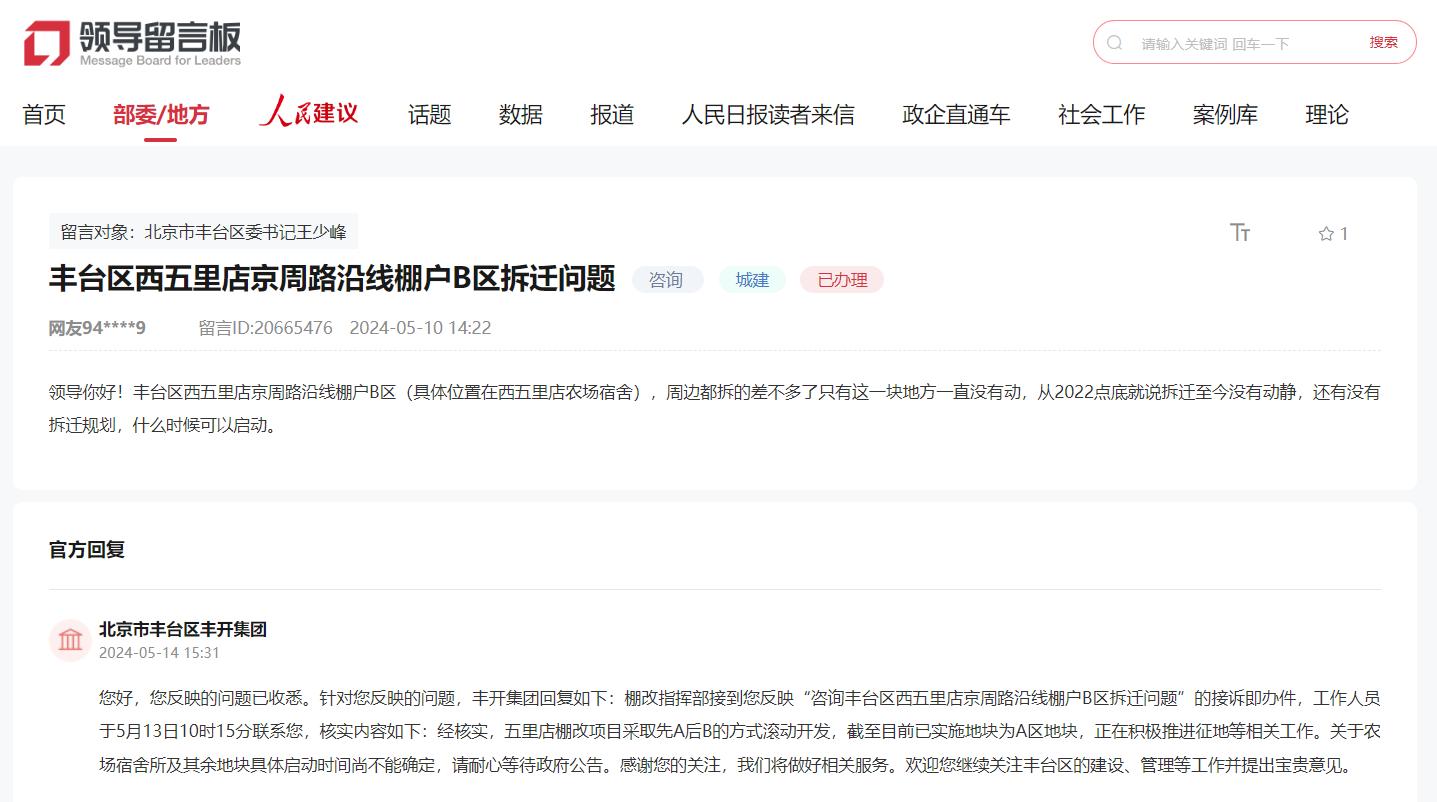Switch to the 报道 section
Screen dimensions: 1437x802
611,115
